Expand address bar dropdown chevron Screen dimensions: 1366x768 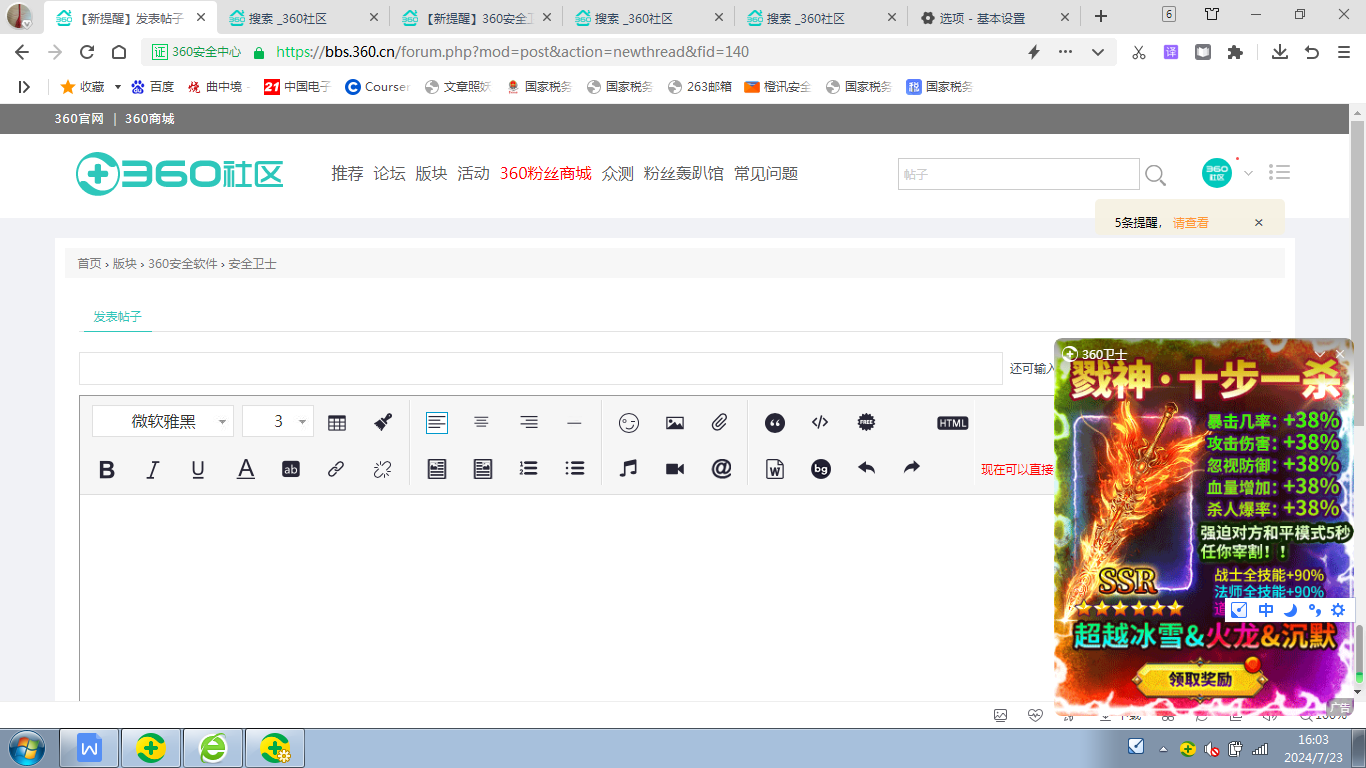click(x=1098, y=52)
